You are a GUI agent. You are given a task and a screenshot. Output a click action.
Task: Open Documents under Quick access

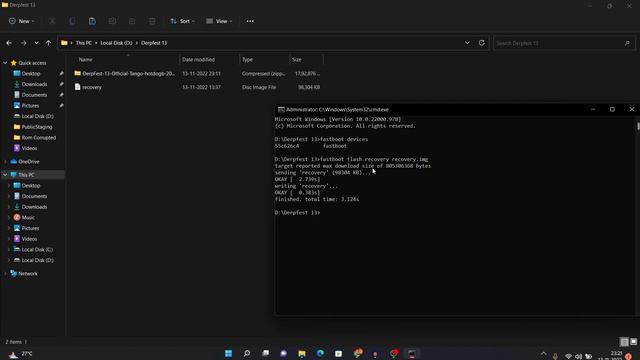tap(34, 95)
